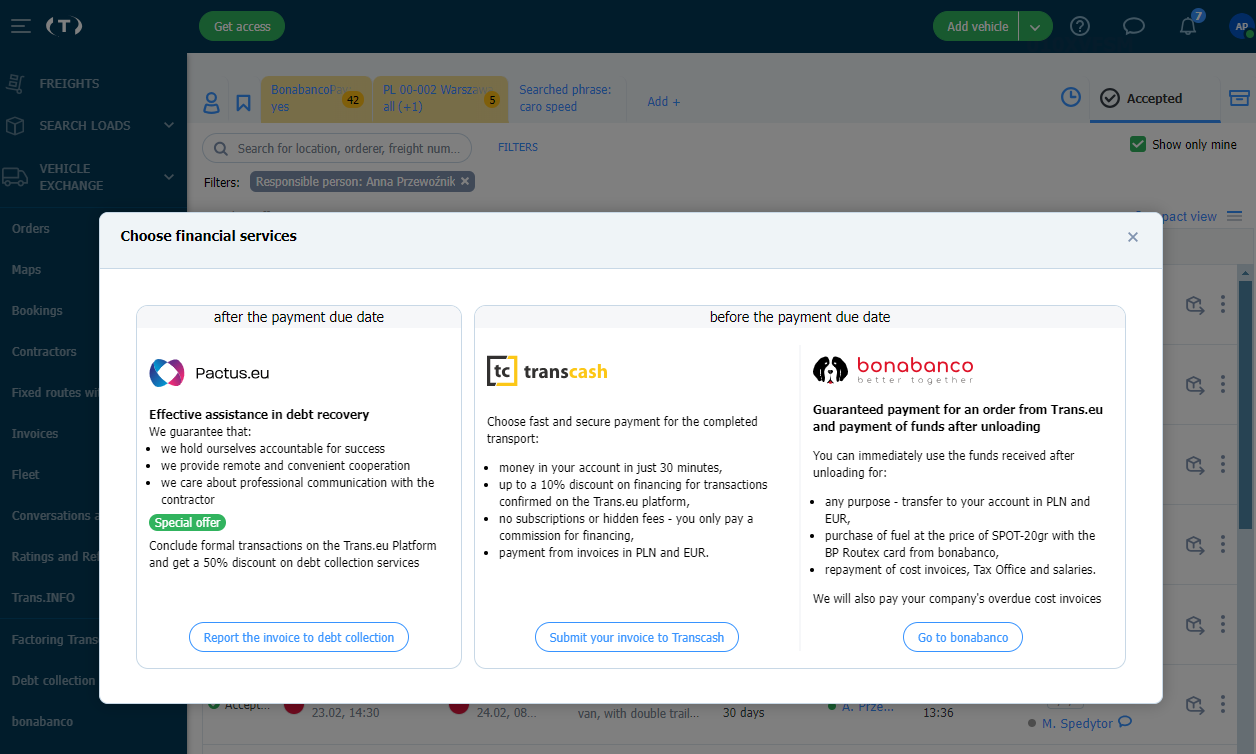Close the Choose financial services dialog
Image resolution: width=1256 pixels, height=754 pixels.
1133,237
